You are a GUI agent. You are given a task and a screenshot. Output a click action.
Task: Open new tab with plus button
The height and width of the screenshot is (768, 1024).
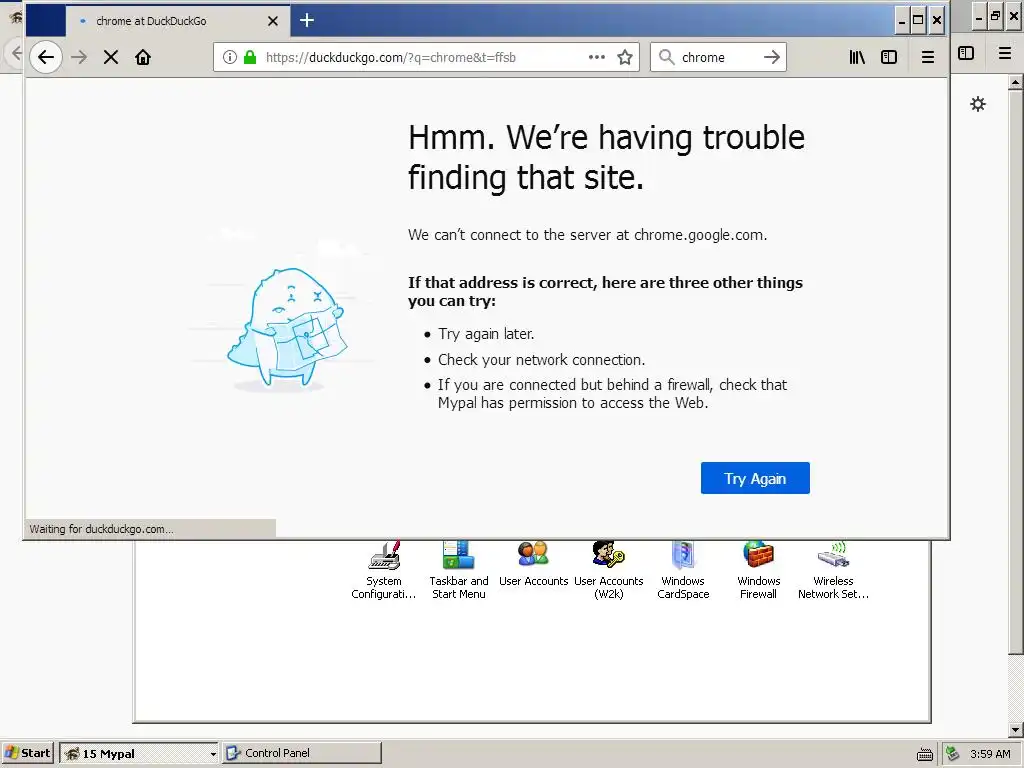(307, 21)
